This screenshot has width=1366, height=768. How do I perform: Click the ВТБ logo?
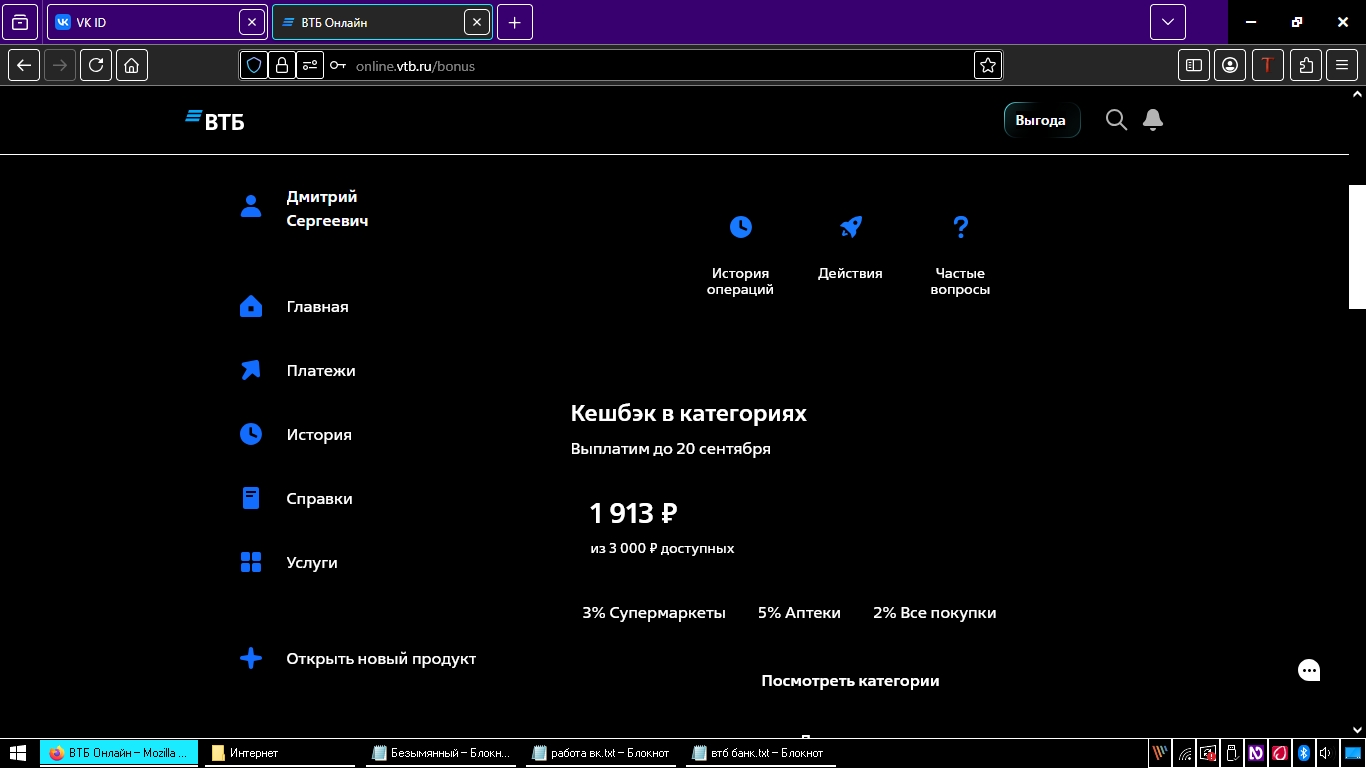pyautogui.click(x=213, y=120)
